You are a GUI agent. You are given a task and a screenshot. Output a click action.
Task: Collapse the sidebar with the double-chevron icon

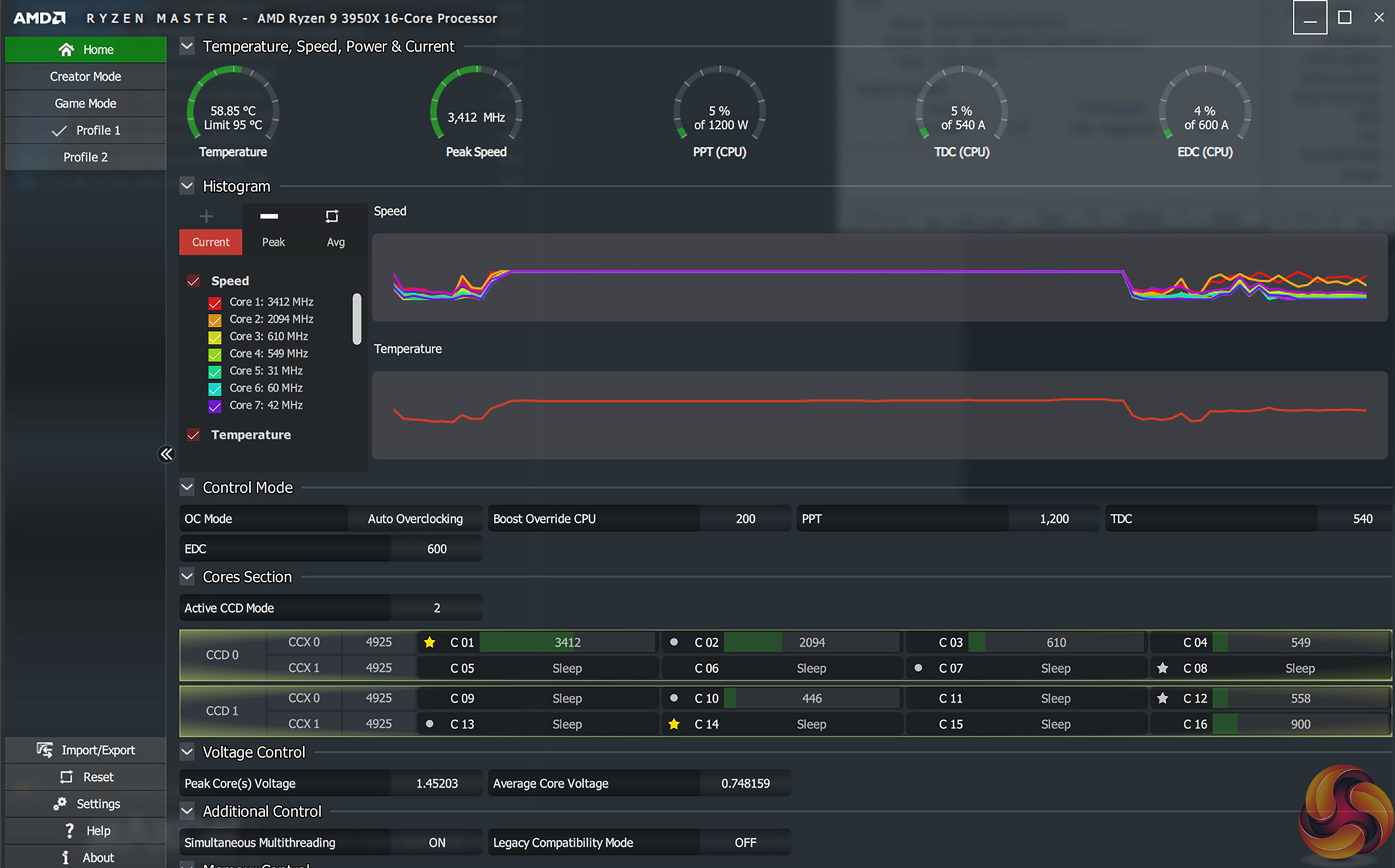(x=166, y=454)
